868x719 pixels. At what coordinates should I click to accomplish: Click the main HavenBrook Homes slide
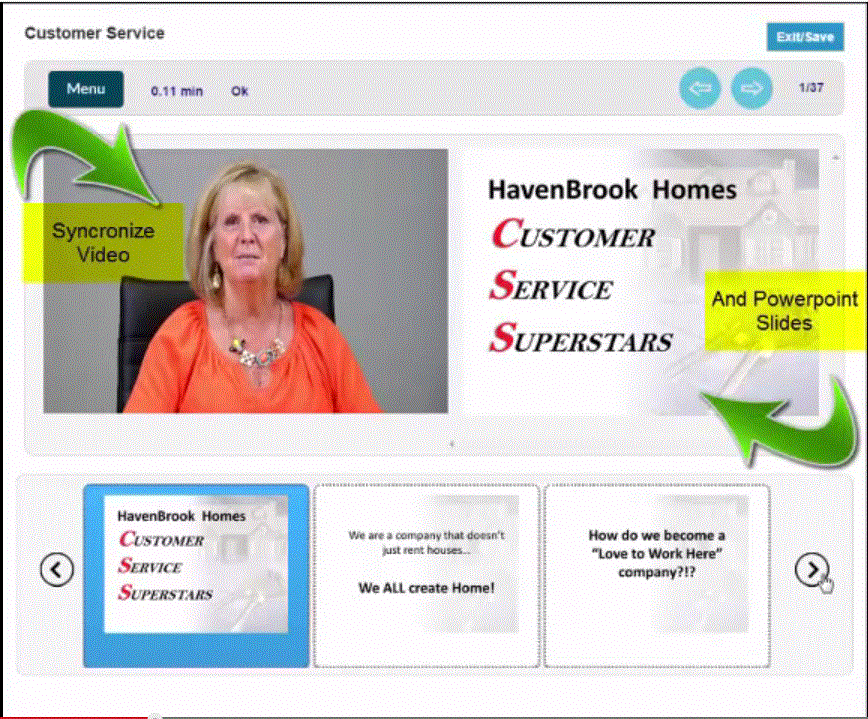[x=640, y=281]
